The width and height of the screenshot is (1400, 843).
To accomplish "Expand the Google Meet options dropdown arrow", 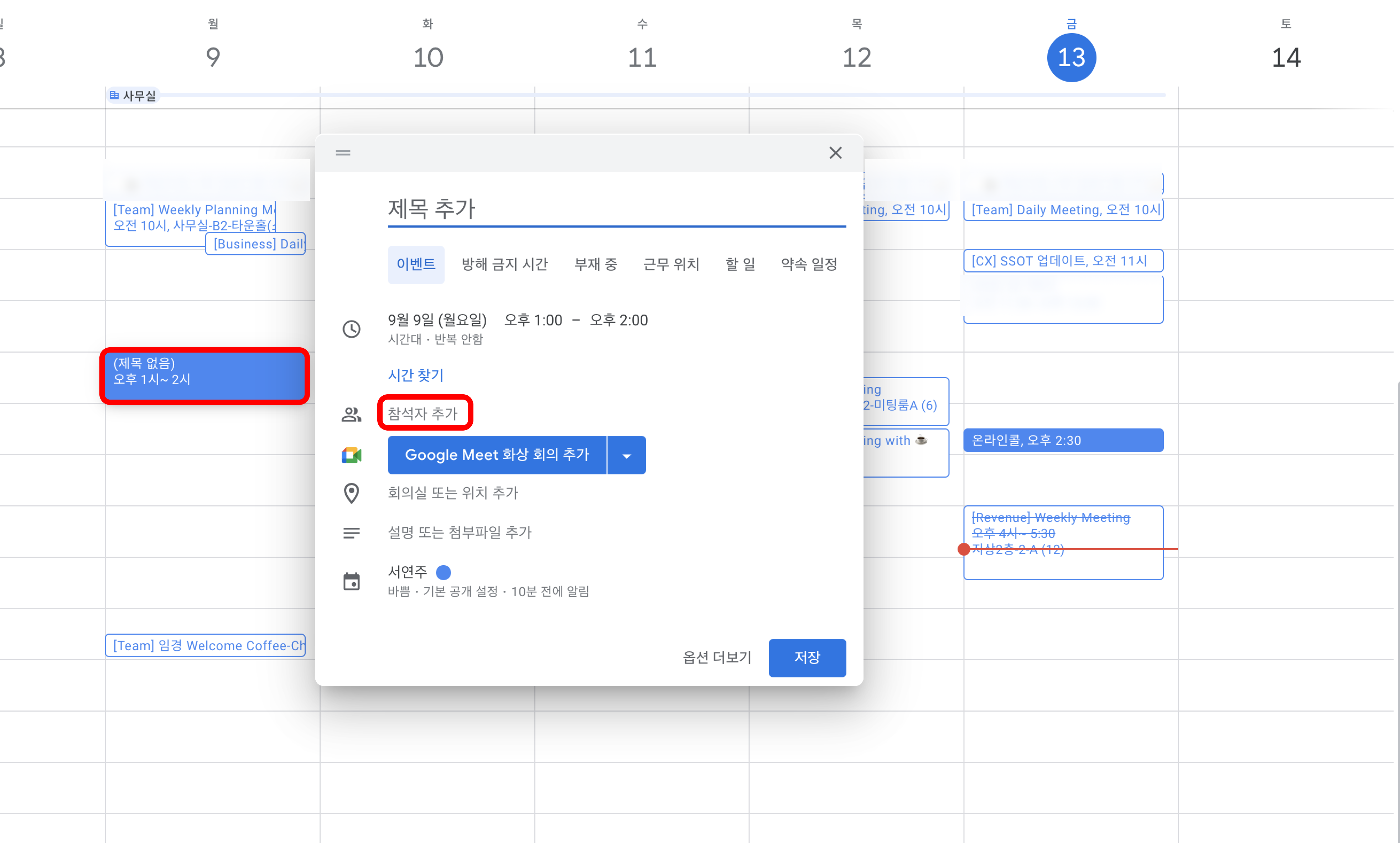I will point(626,456).
